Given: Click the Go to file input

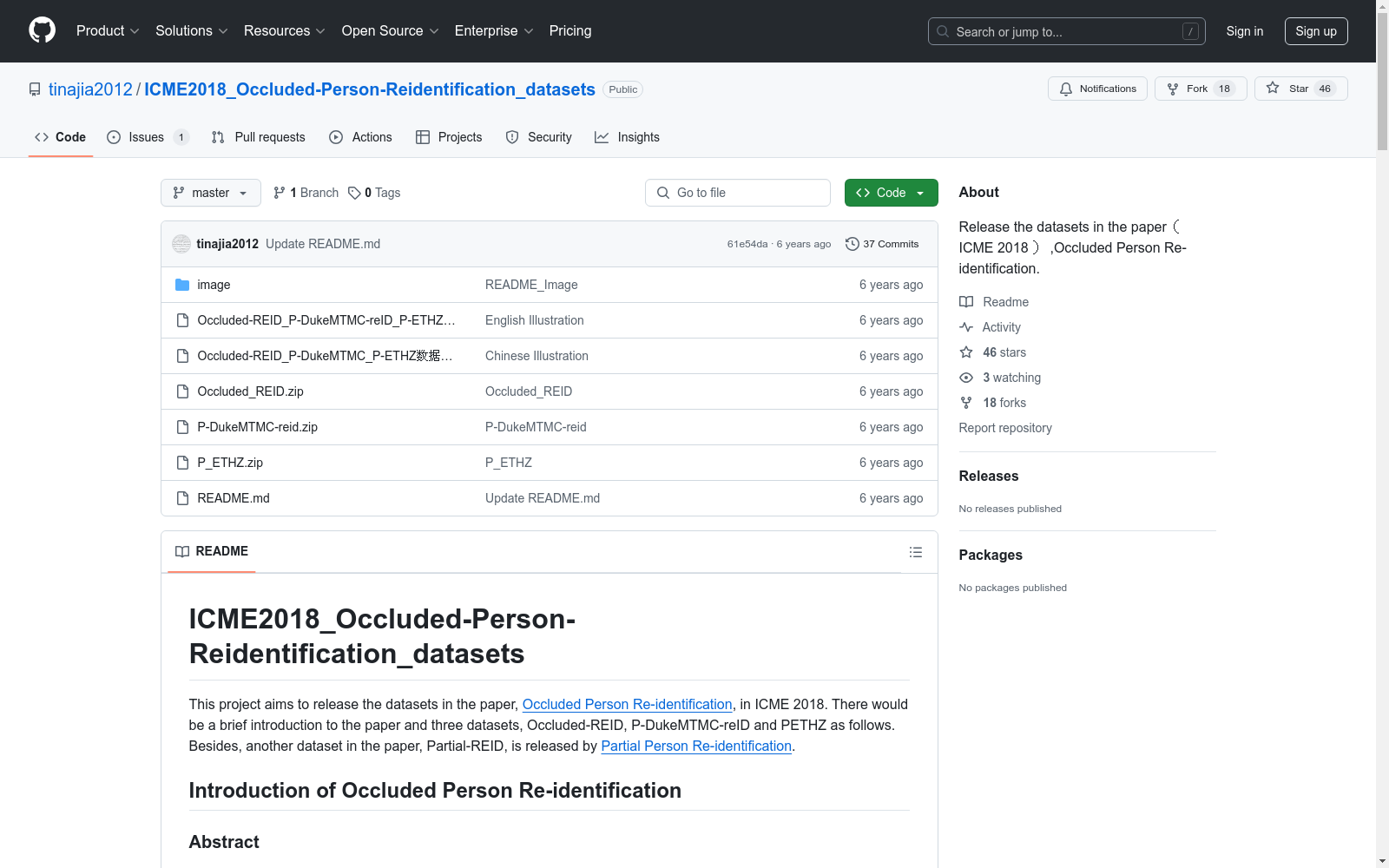Looking at the screenshot, I should coord(738,193).
